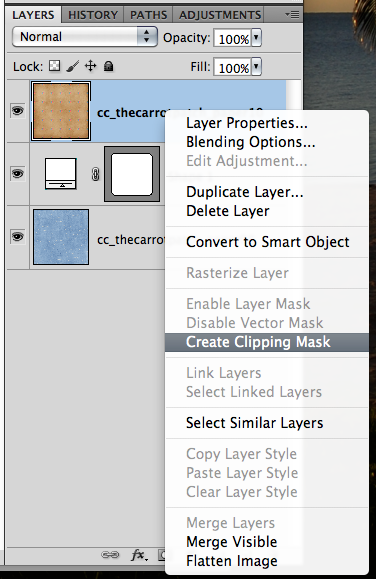
Task: Open the Normal blend mode dropdown
Action: coord(85,37)
